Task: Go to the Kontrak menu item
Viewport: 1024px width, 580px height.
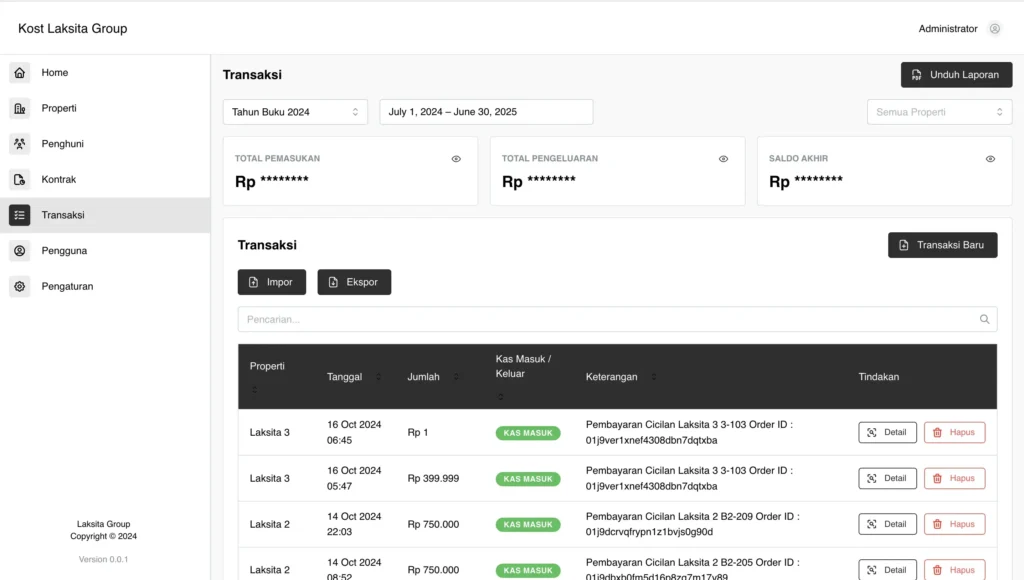Action: [x=59, y=180]
